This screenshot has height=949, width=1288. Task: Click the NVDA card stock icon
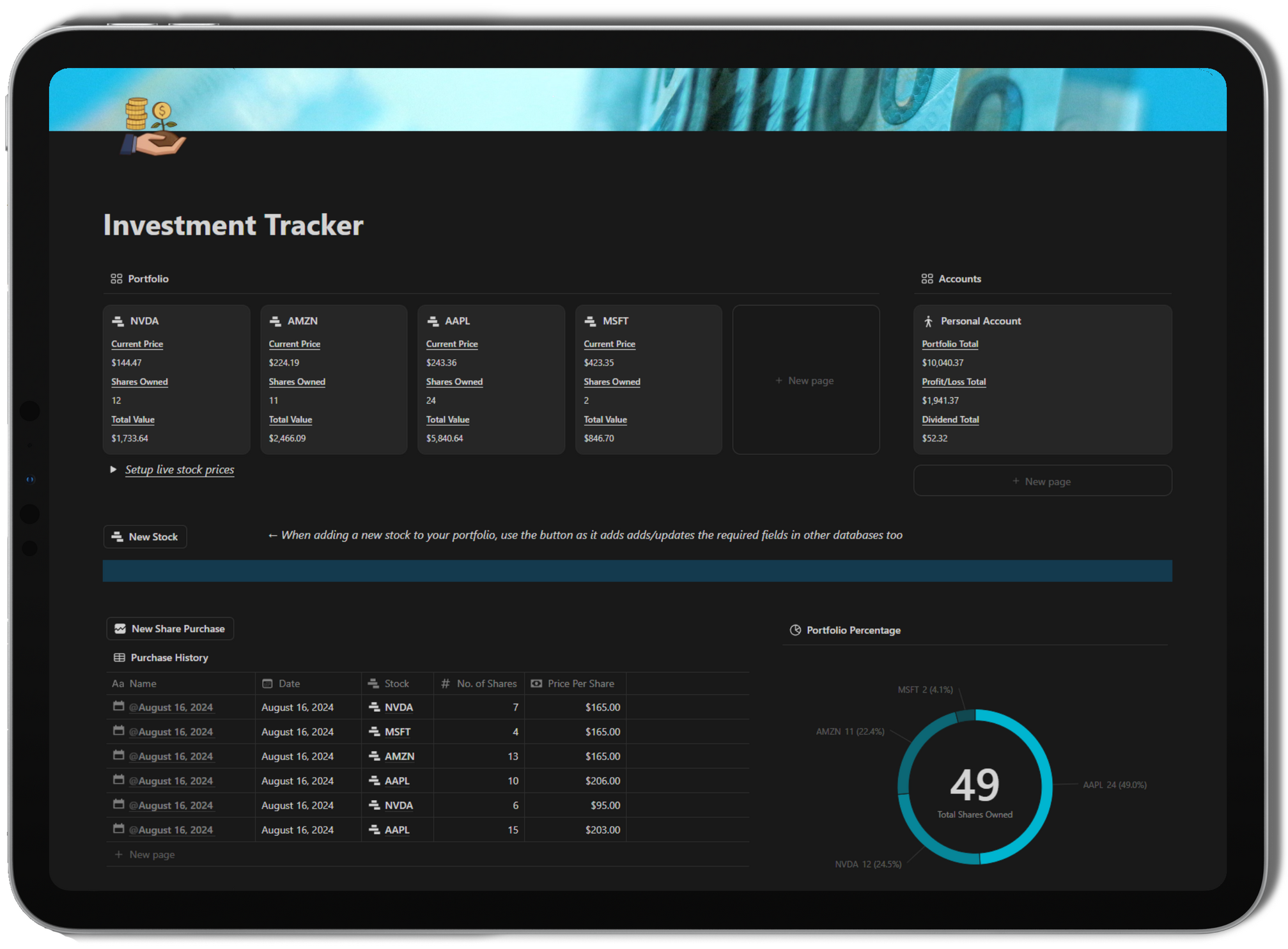pos(118,321)
